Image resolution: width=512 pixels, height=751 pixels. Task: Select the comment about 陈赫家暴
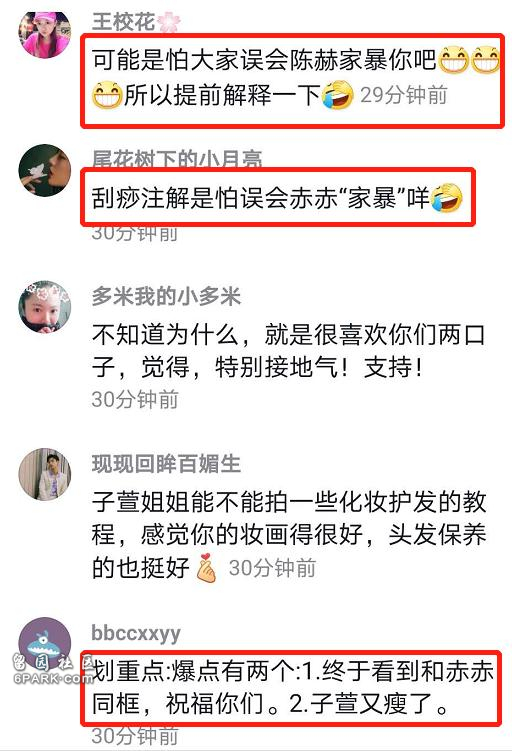(293, 78)
